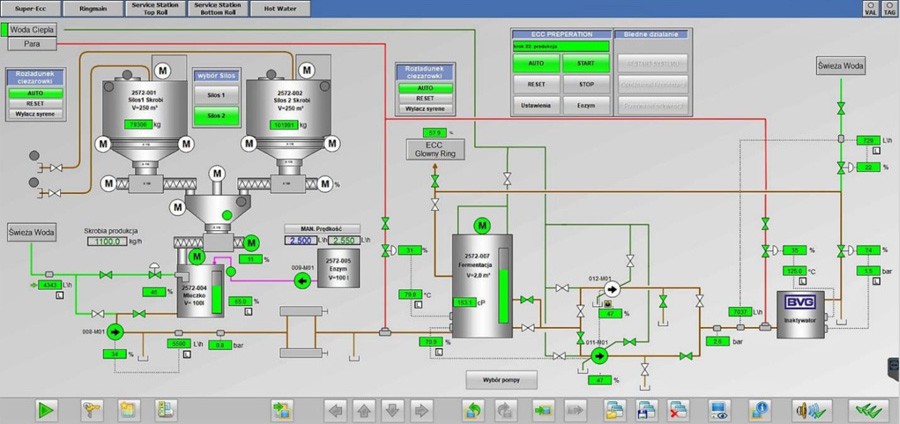Click the ECC Glowny Ring button
The height and width of the screenshot is (424, 900).
(x=435, y=149)
